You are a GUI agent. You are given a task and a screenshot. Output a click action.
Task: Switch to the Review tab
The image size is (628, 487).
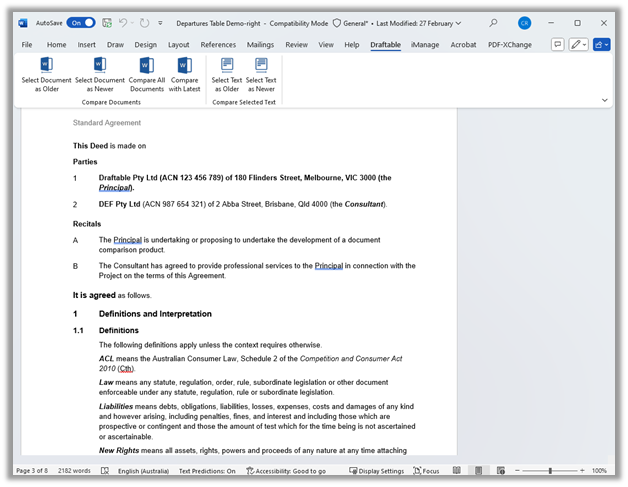296,45
